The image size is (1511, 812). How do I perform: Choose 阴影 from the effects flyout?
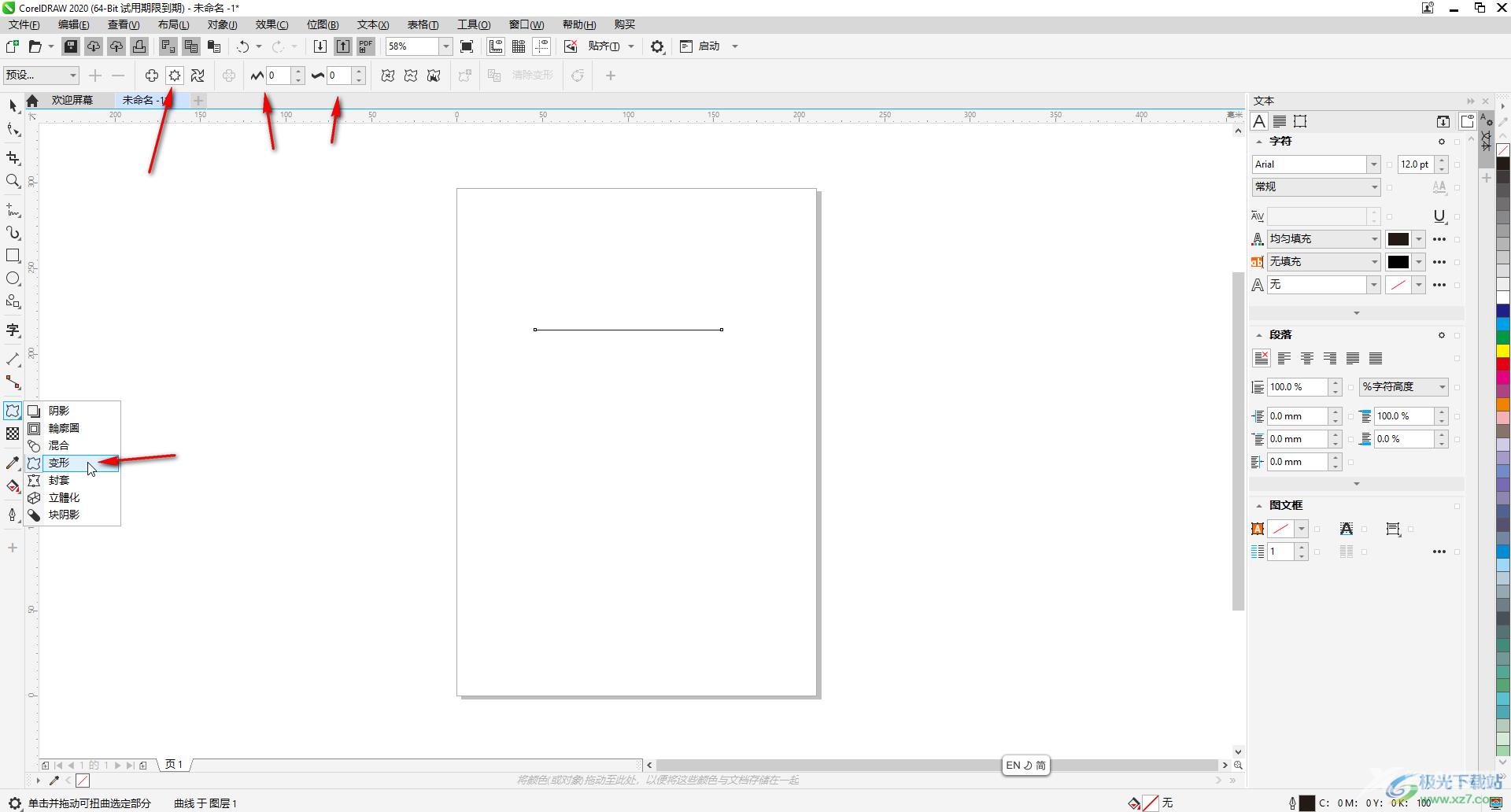[72, 411]
